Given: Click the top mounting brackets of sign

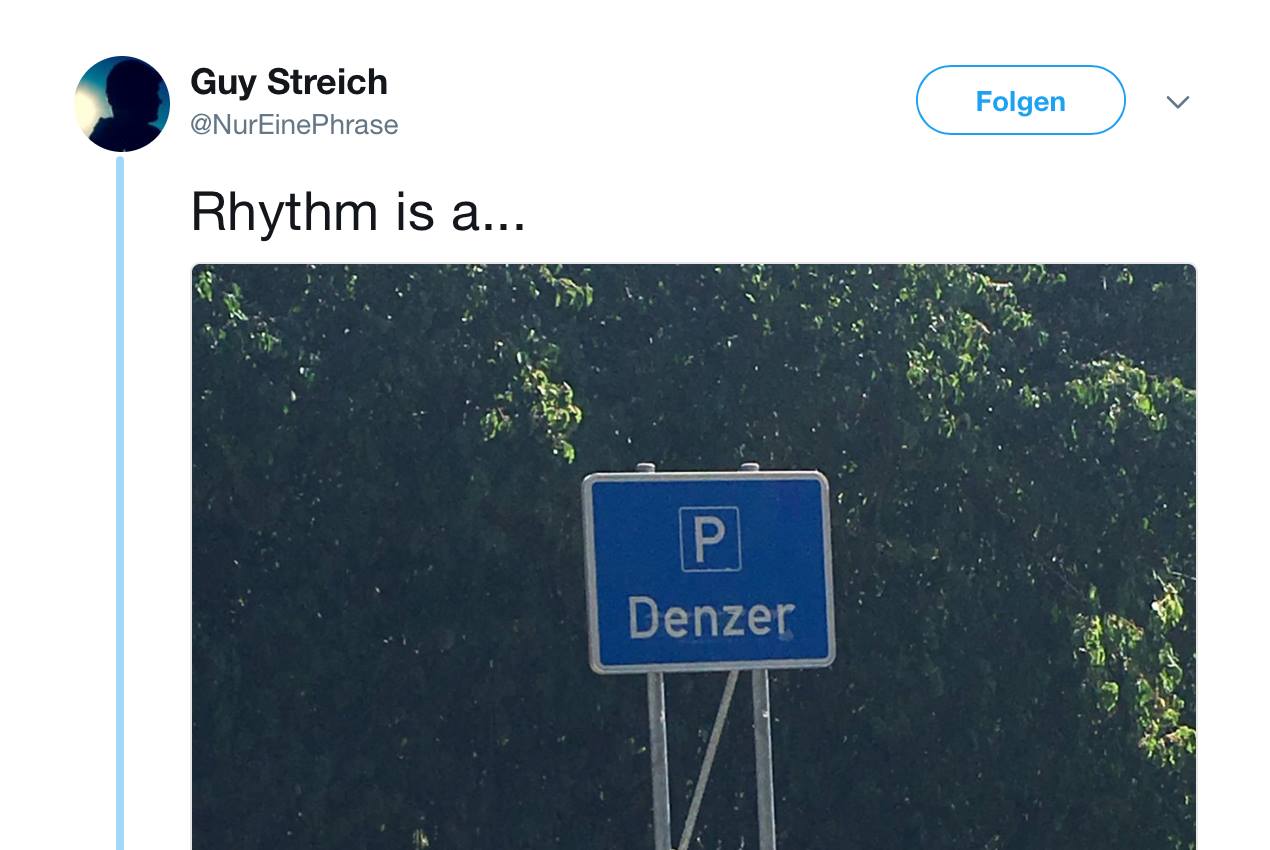Looking at the screenshot, I should 697,468.
